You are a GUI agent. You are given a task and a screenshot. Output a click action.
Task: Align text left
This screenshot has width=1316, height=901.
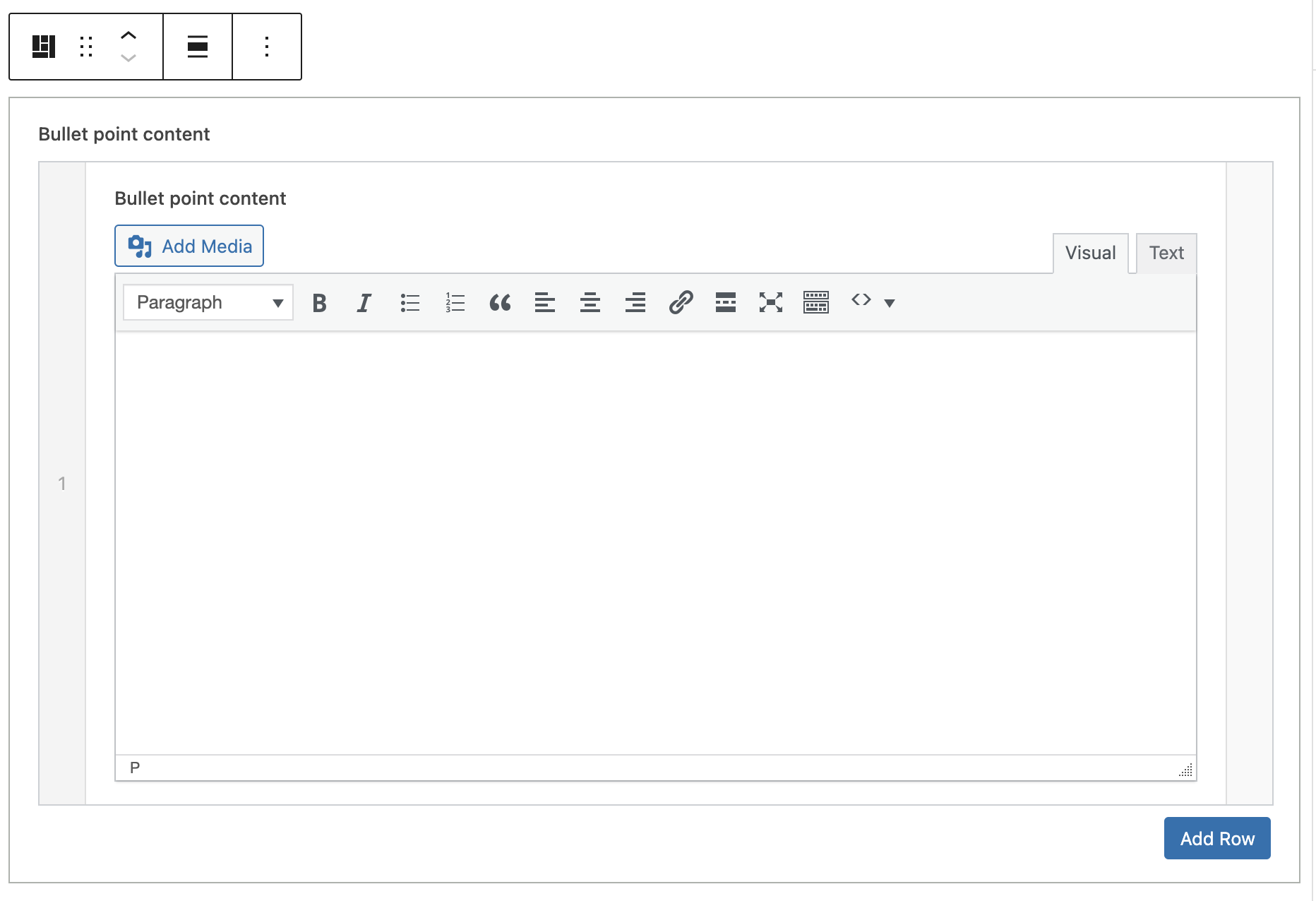[x=545, y=303]
